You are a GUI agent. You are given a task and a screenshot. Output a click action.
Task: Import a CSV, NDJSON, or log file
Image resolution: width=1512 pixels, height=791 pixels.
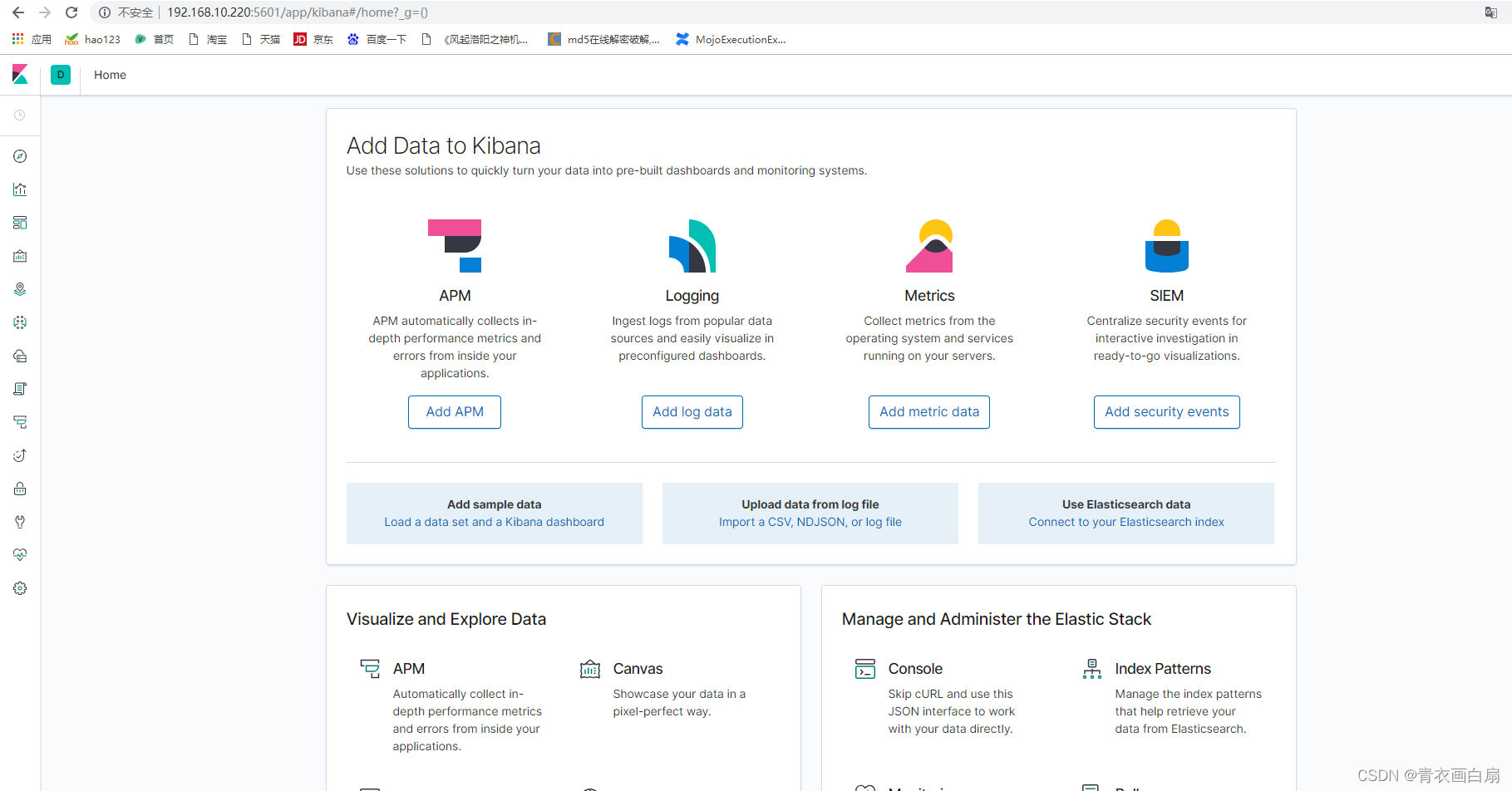click(x=810, y=522)
